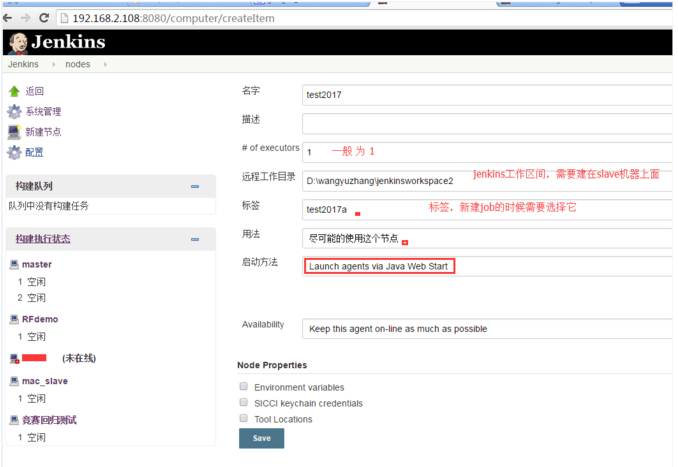Image resolution: width=678 pixels, height=467 pixels.
Task: Click the # of executors field
Action: (487, 152)
